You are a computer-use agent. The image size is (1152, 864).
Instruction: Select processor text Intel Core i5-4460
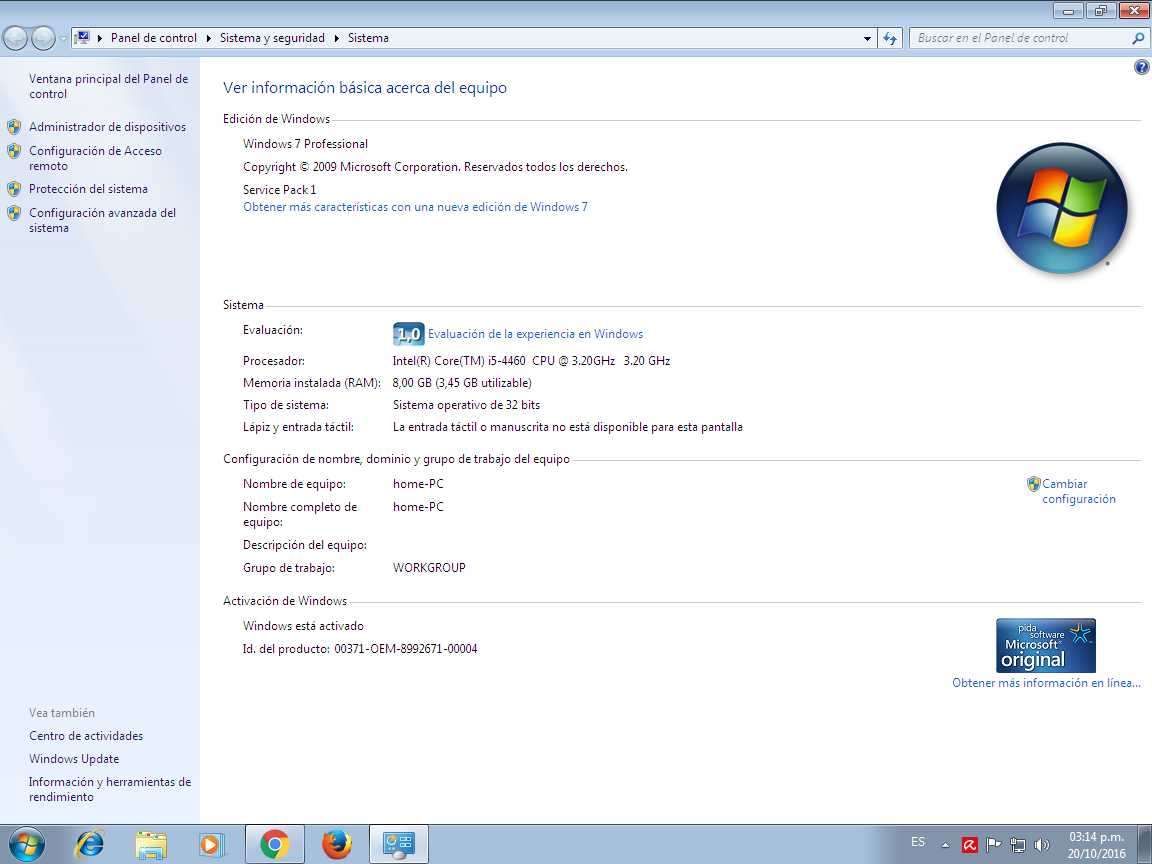(531, 361)
